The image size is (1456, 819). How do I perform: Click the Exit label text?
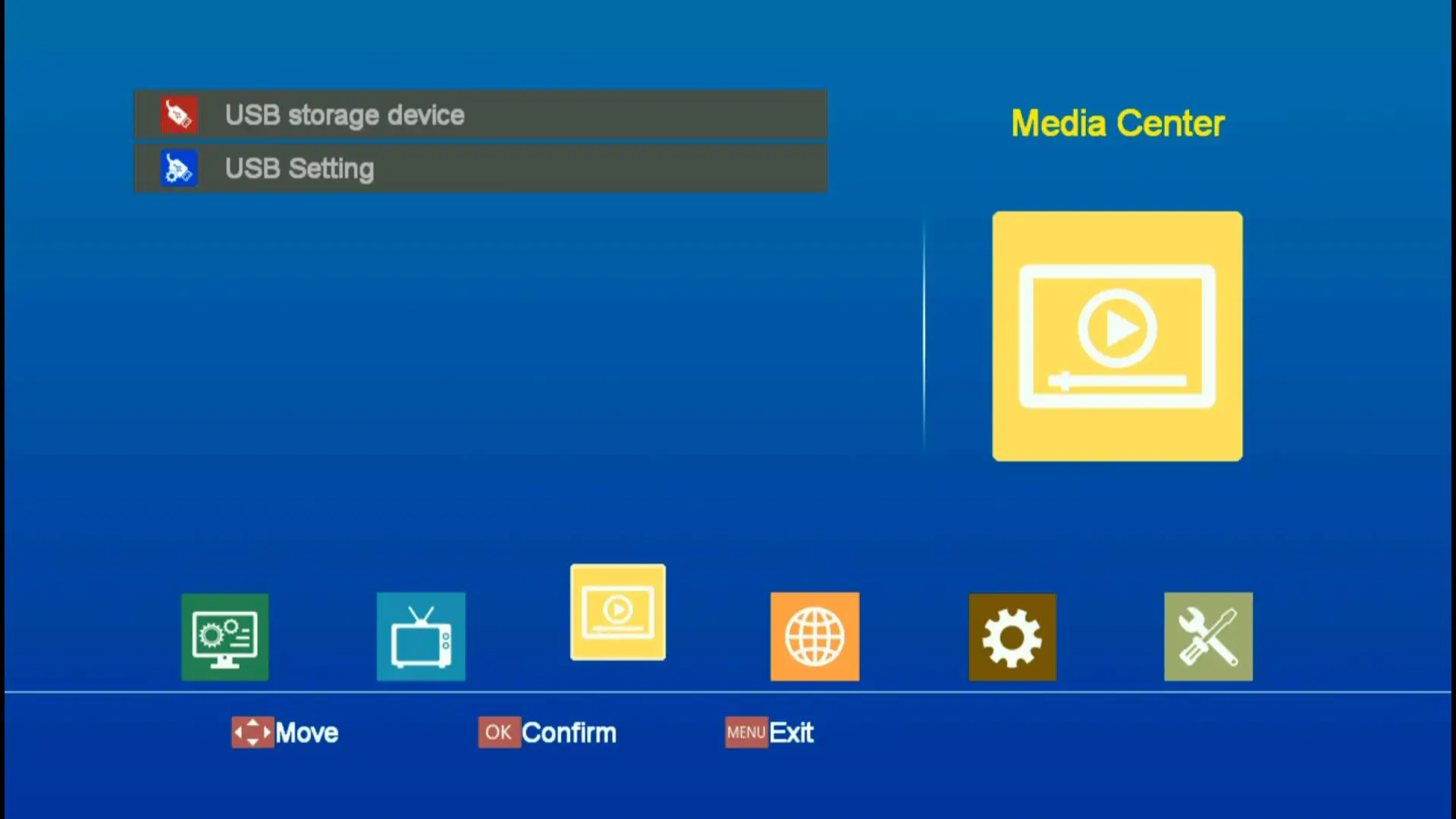point(792,733)
